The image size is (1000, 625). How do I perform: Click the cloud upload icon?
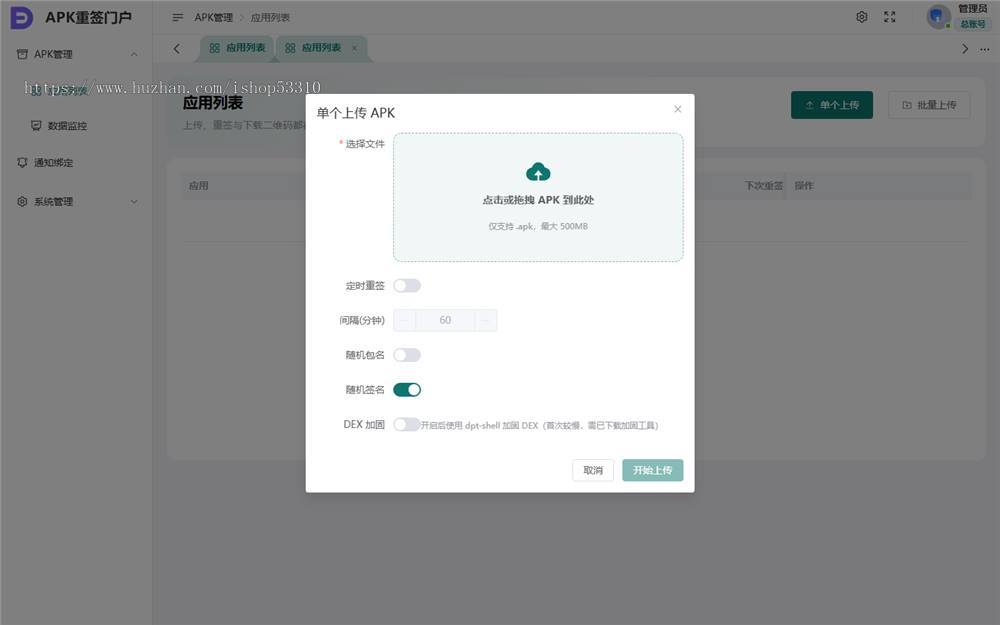point(538,172)
